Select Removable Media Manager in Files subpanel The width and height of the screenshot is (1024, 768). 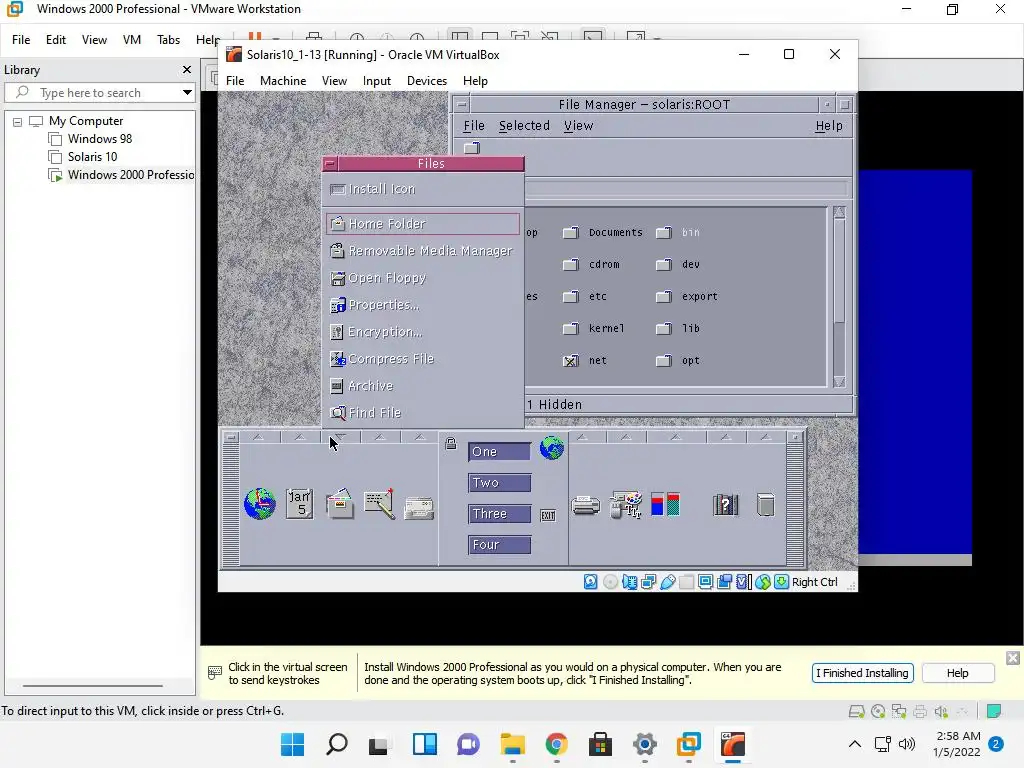pyautogui.click(x=423, y=251)
